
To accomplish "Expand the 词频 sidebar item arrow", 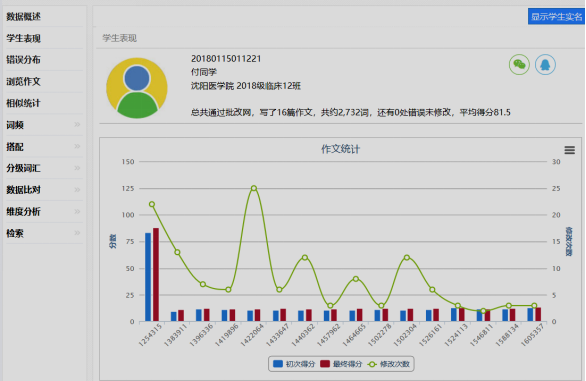I will click(x=77, y=125).
